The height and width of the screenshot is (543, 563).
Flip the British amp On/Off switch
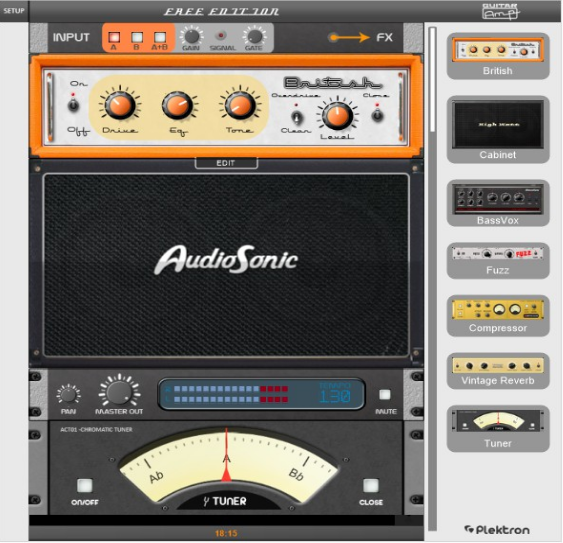tap(74, 105)
